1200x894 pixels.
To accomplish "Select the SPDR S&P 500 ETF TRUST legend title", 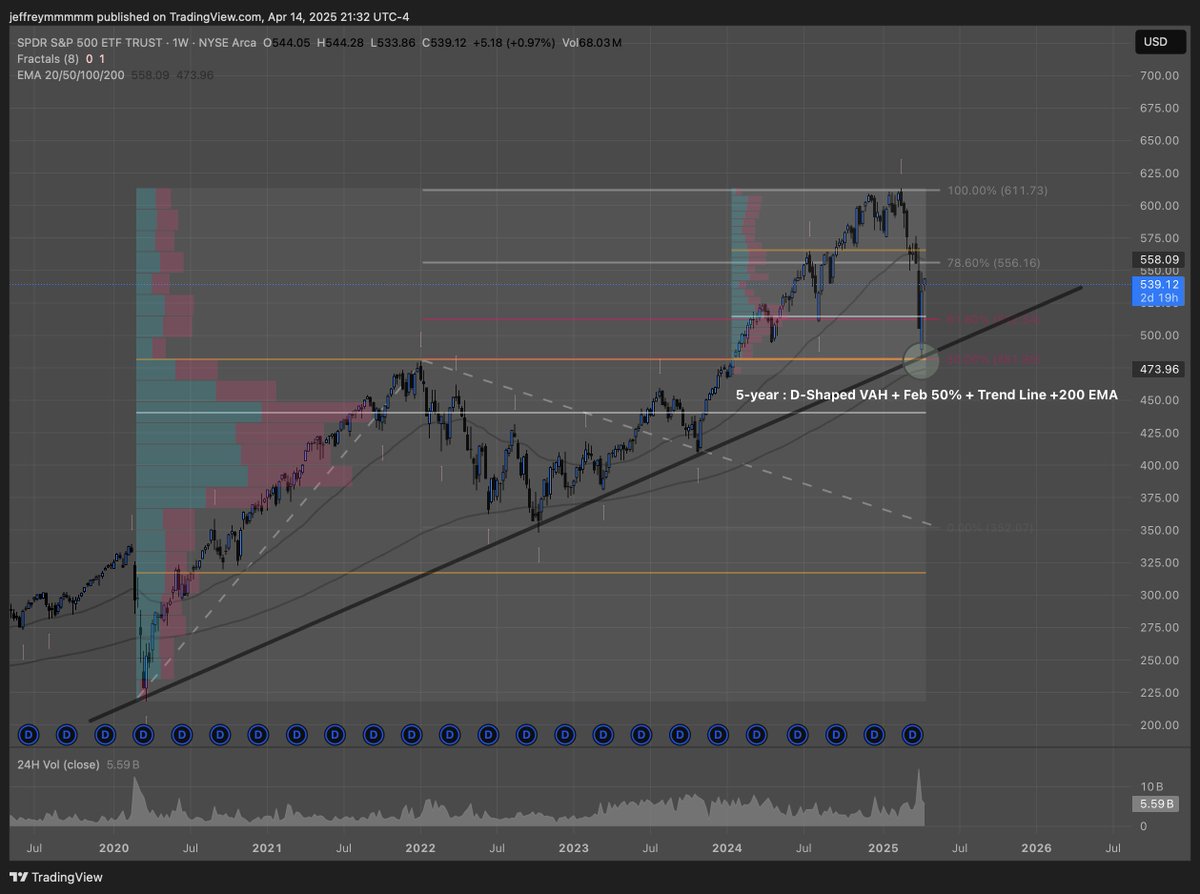I will tap(137, 43).
